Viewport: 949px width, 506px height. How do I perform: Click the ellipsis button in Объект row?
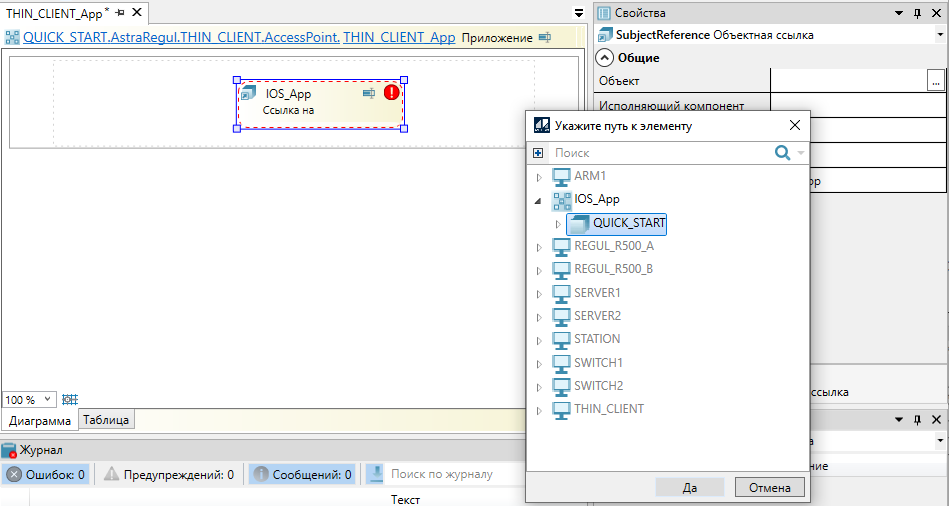tap(936, 82)
